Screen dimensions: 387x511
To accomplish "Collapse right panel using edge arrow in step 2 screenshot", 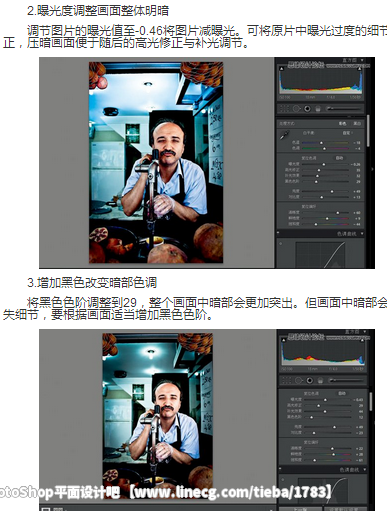I will [x=372, y=170].
